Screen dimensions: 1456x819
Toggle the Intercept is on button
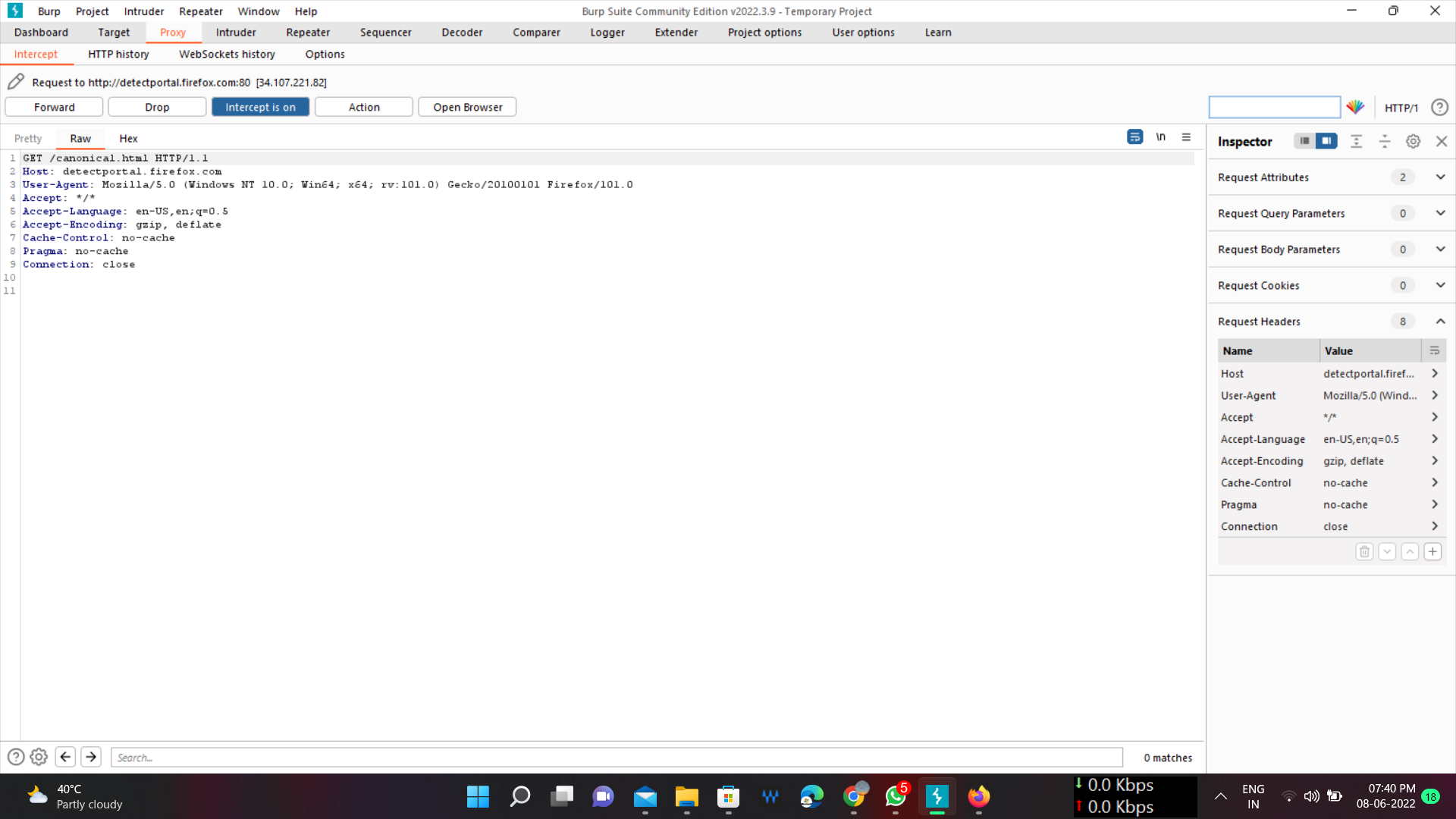(260, 107)
